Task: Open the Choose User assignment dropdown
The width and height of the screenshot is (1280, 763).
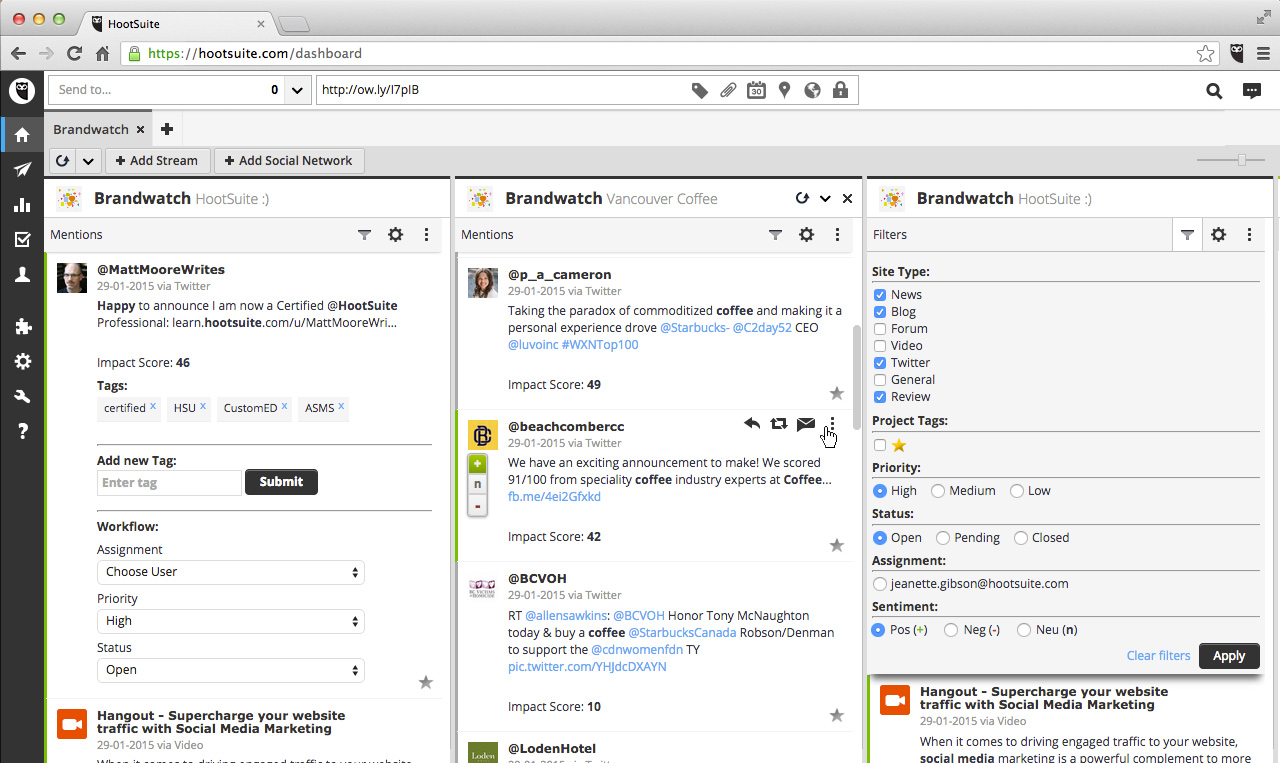Action: pos(231,572)
